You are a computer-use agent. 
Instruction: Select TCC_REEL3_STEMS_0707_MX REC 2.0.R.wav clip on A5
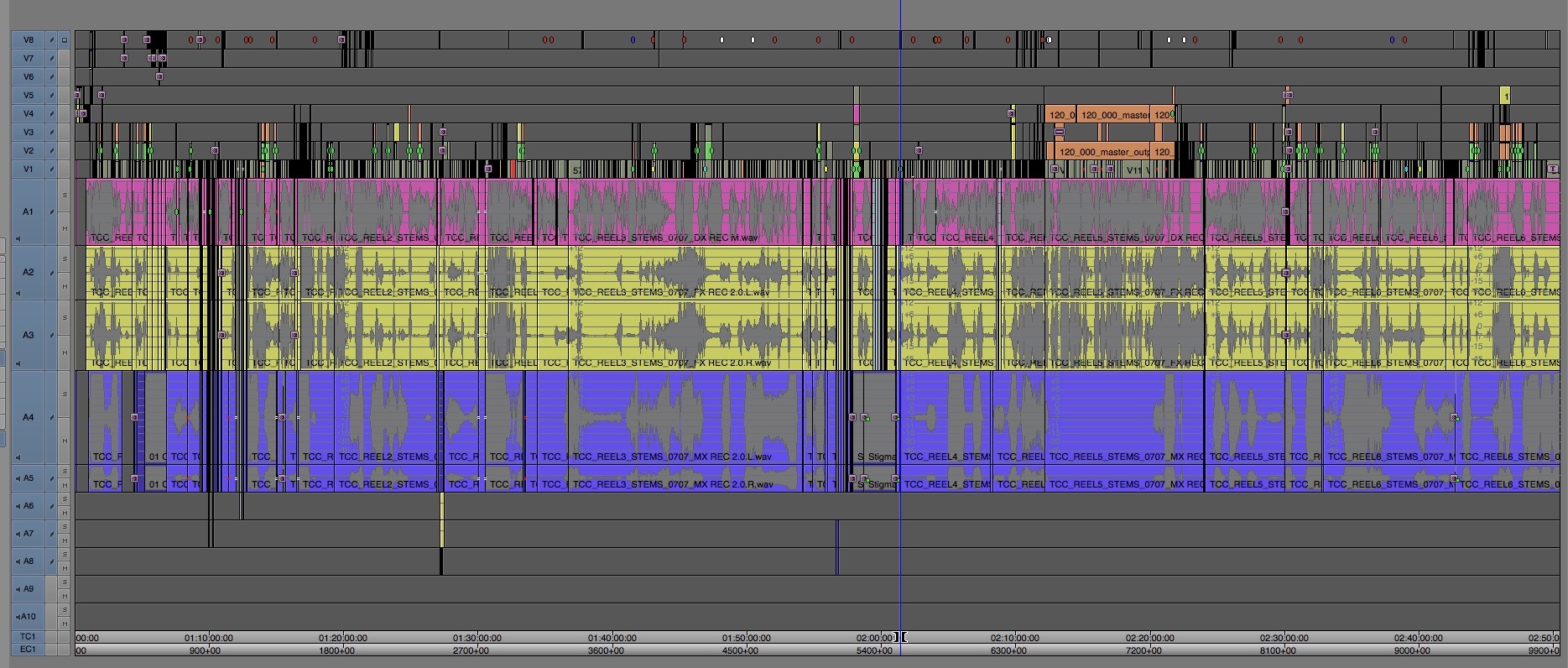(685, 479)
